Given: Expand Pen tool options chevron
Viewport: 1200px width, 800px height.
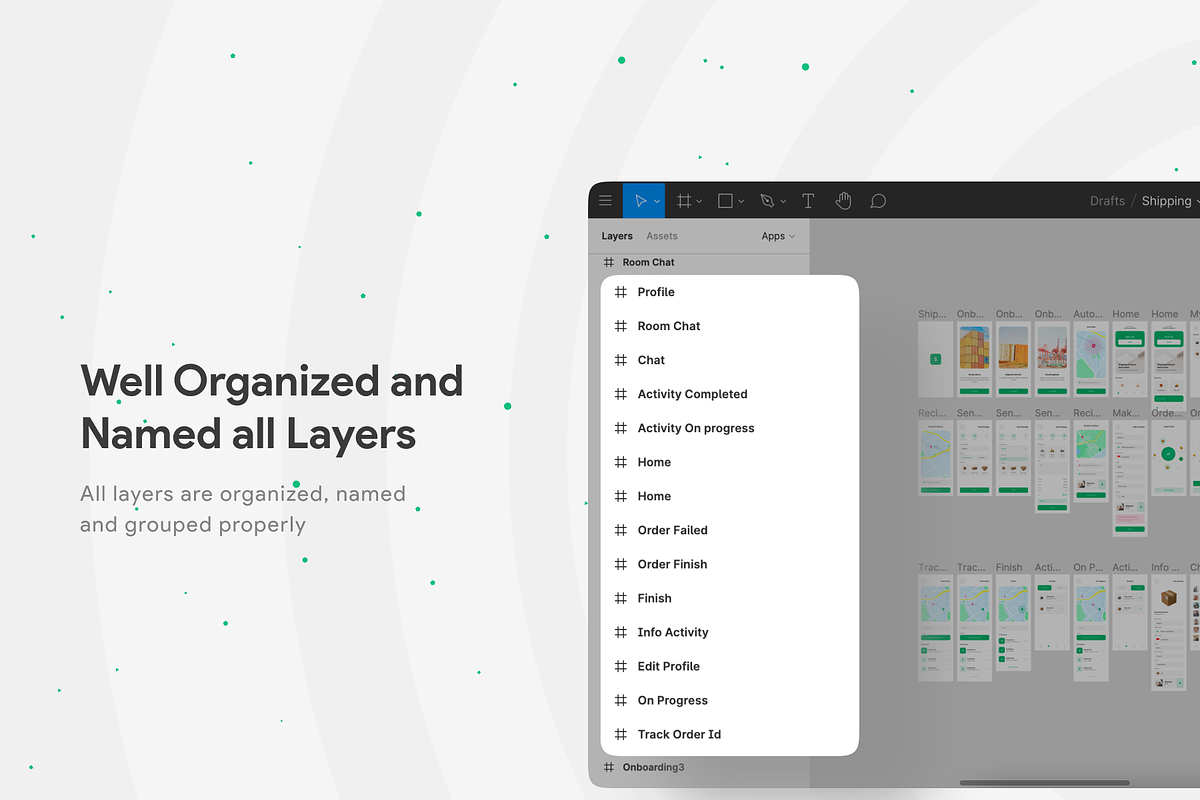Looking at the screenshot, I should coord(783,202).
